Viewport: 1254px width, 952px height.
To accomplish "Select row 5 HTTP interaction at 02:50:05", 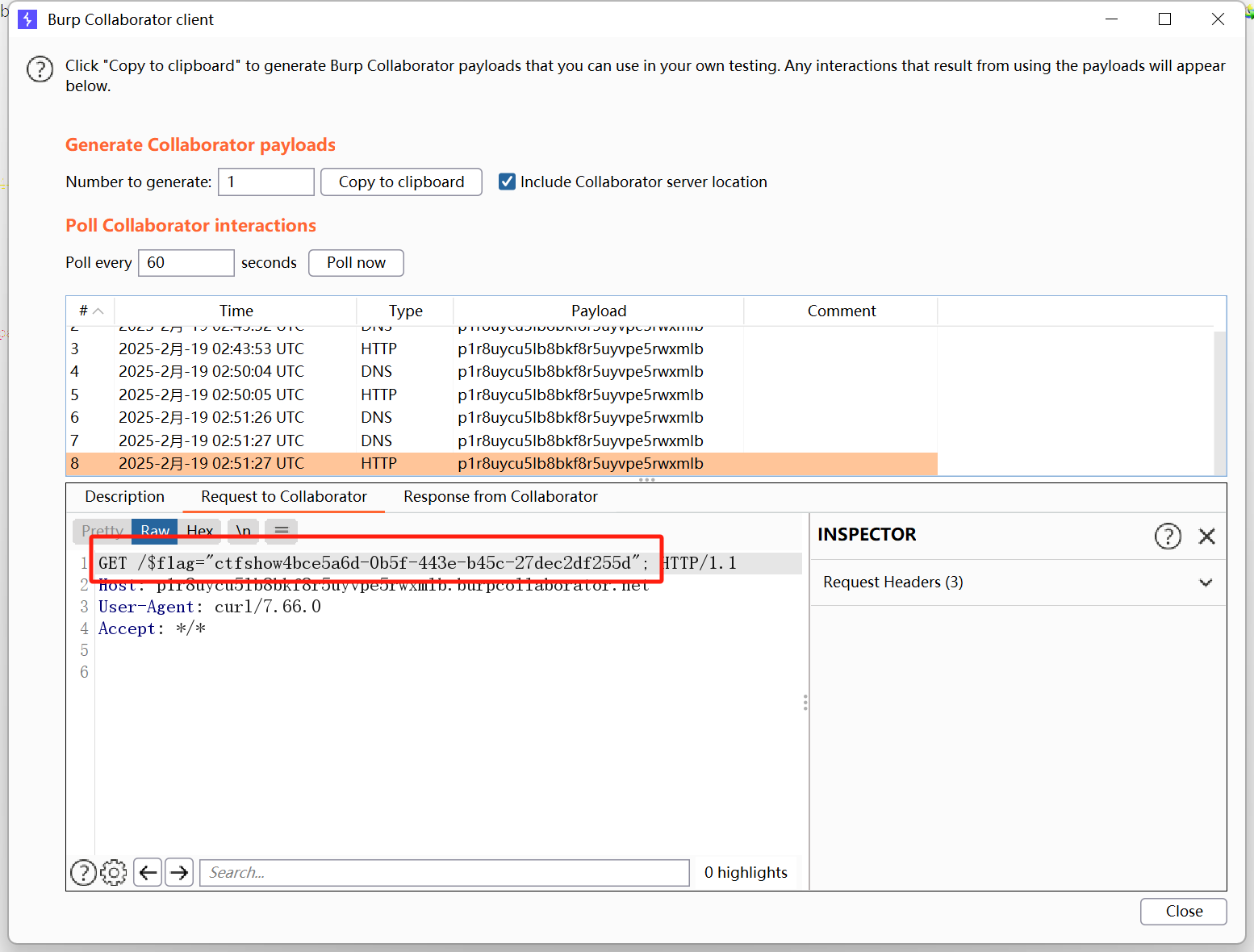I will click(x=502, y=395).
